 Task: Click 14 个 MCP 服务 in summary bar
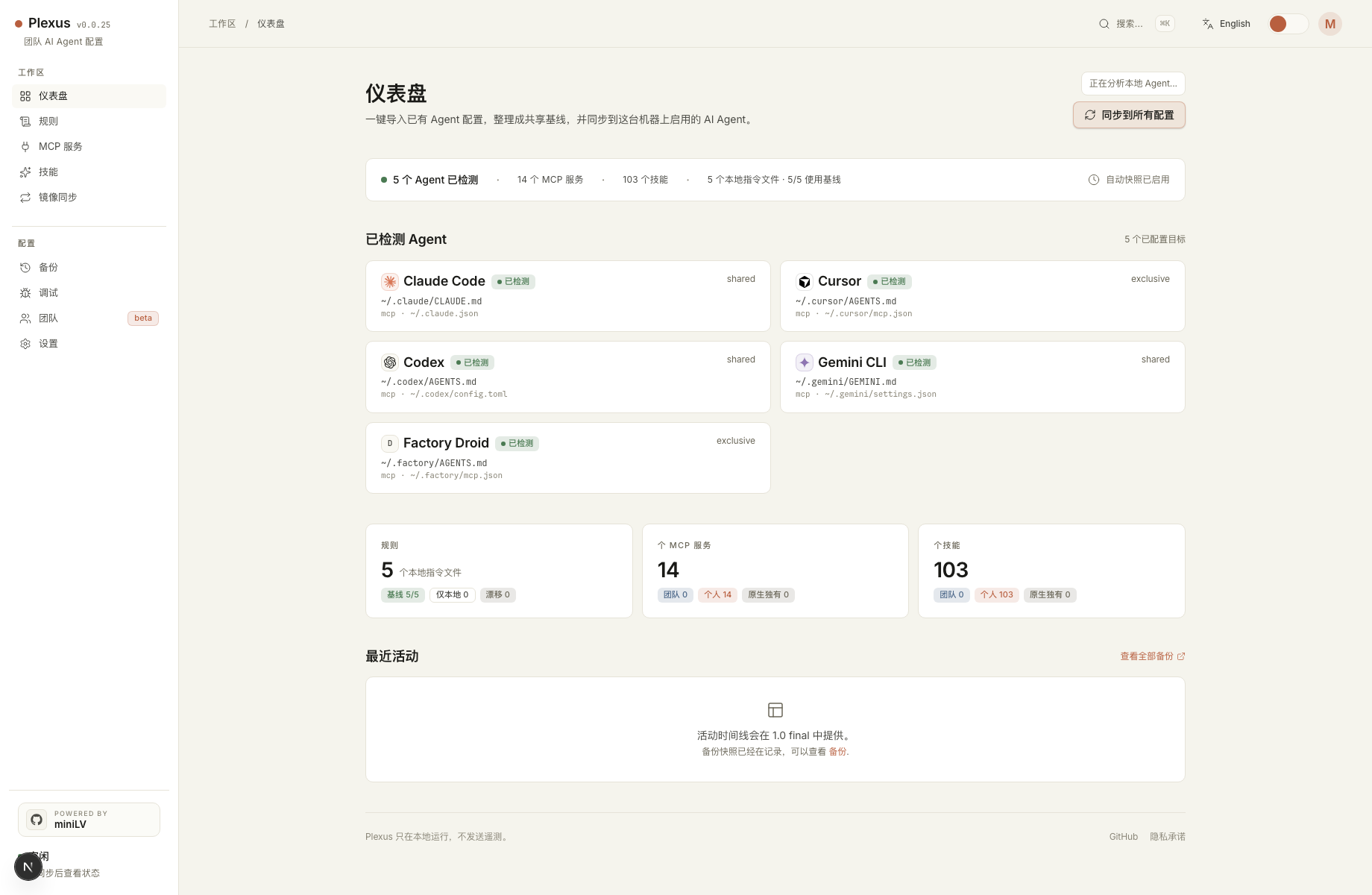tap(550, 180)
